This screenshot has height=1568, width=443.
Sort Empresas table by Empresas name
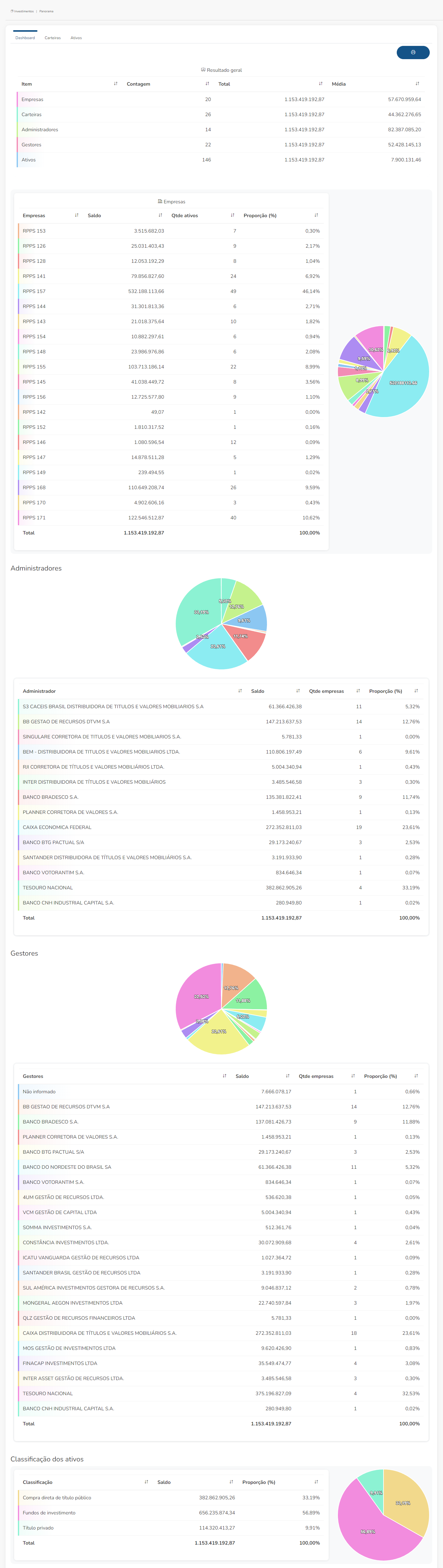click(x=77, y=215)
